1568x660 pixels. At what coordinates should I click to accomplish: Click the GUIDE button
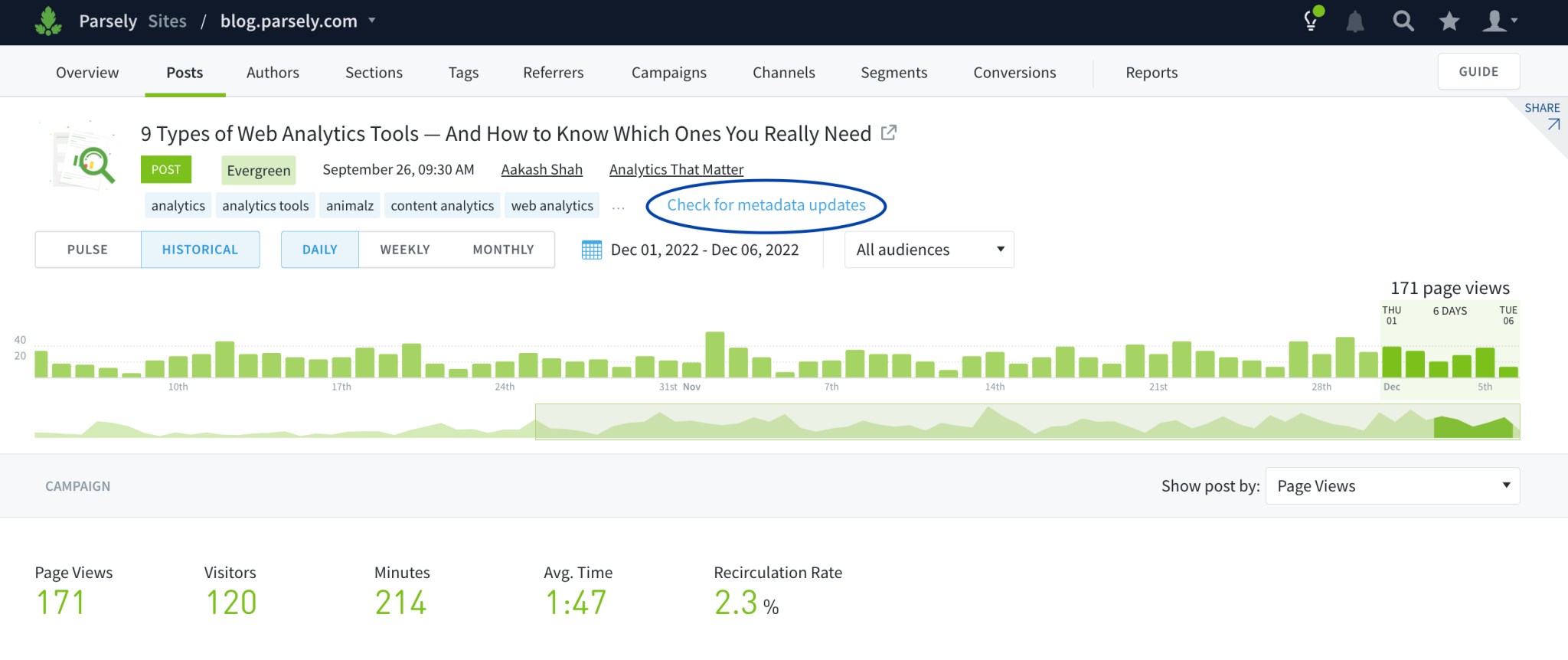[x=1478, y=71]
